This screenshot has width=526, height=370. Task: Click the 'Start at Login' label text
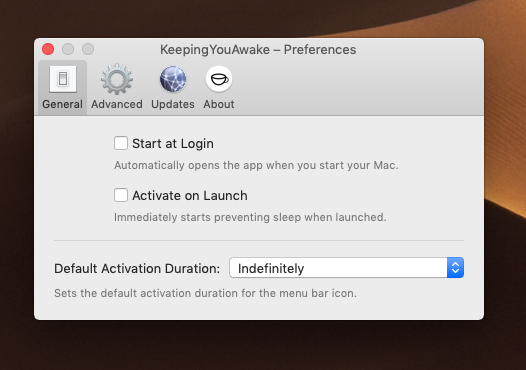(x=173, y=144)
